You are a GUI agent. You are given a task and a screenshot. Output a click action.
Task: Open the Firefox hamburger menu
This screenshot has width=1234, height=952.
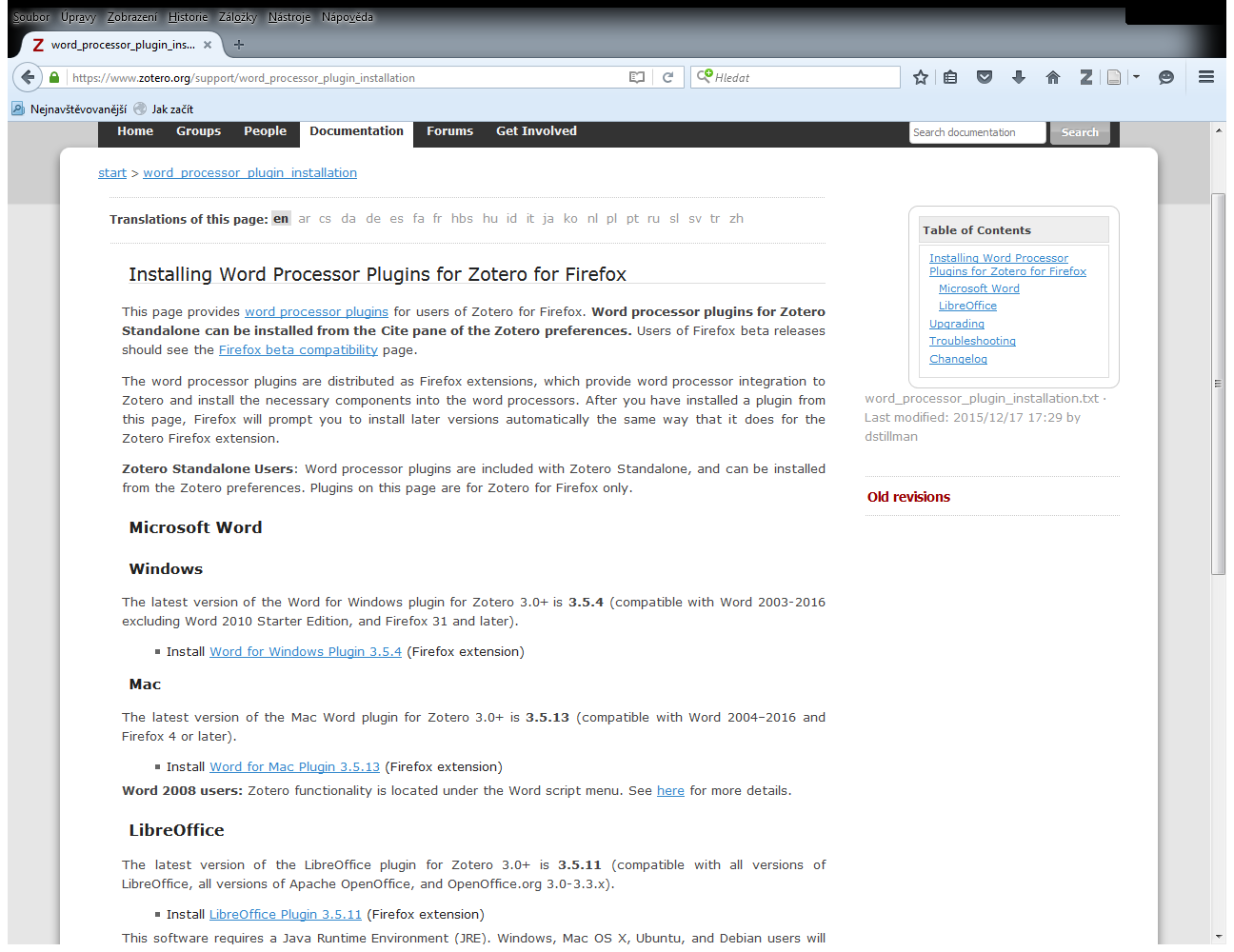pos(1206,78)
